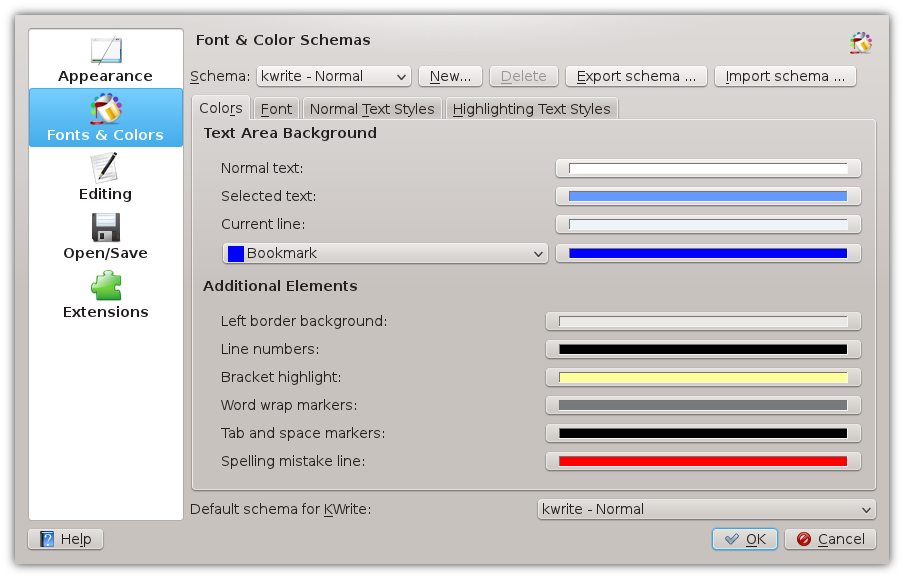This screenshot has width=904, height=579.
Task: Click the New... schema button
Action: point(450,76)
